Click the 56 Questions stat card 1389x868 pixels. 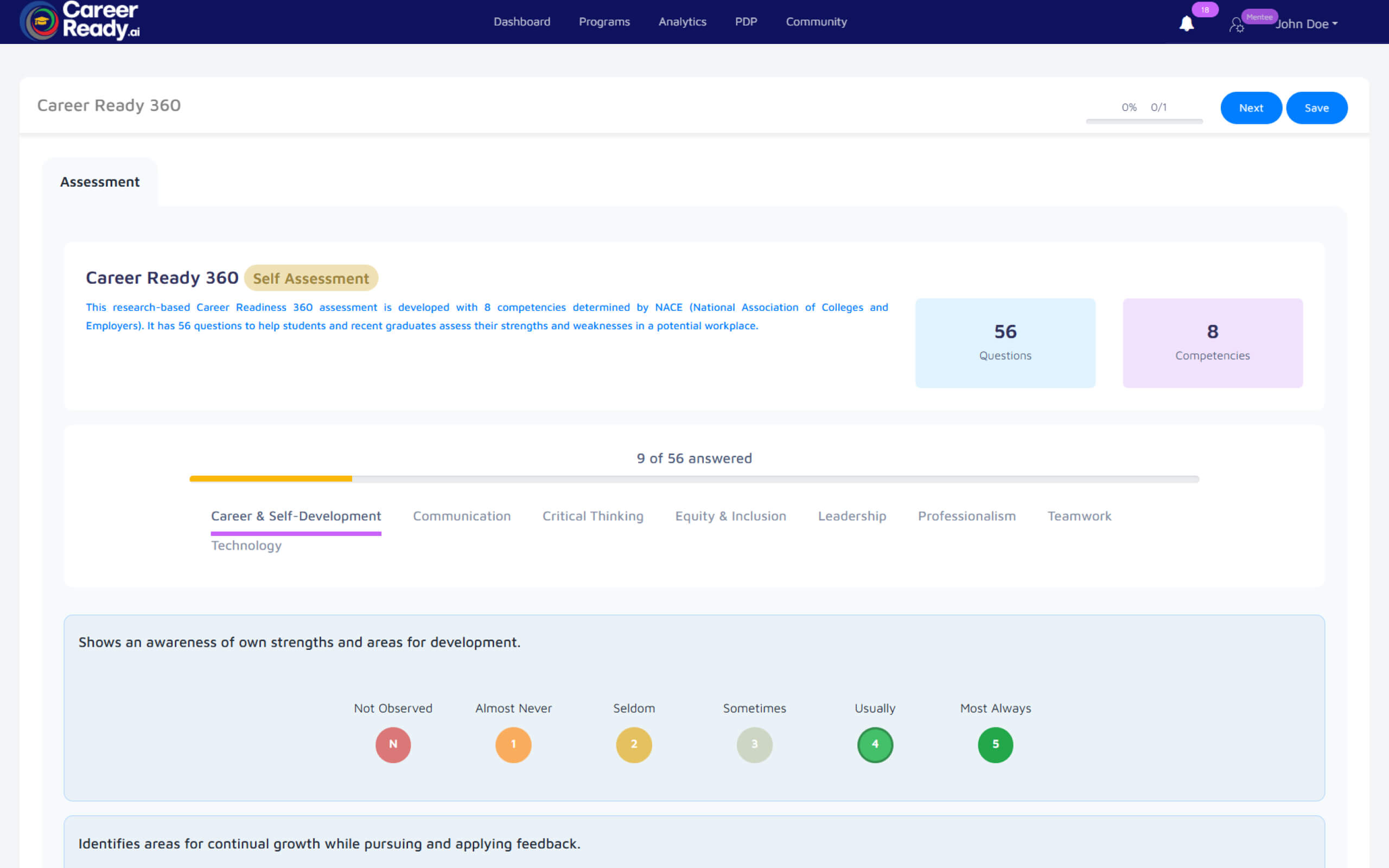[x=1005, y=343]
